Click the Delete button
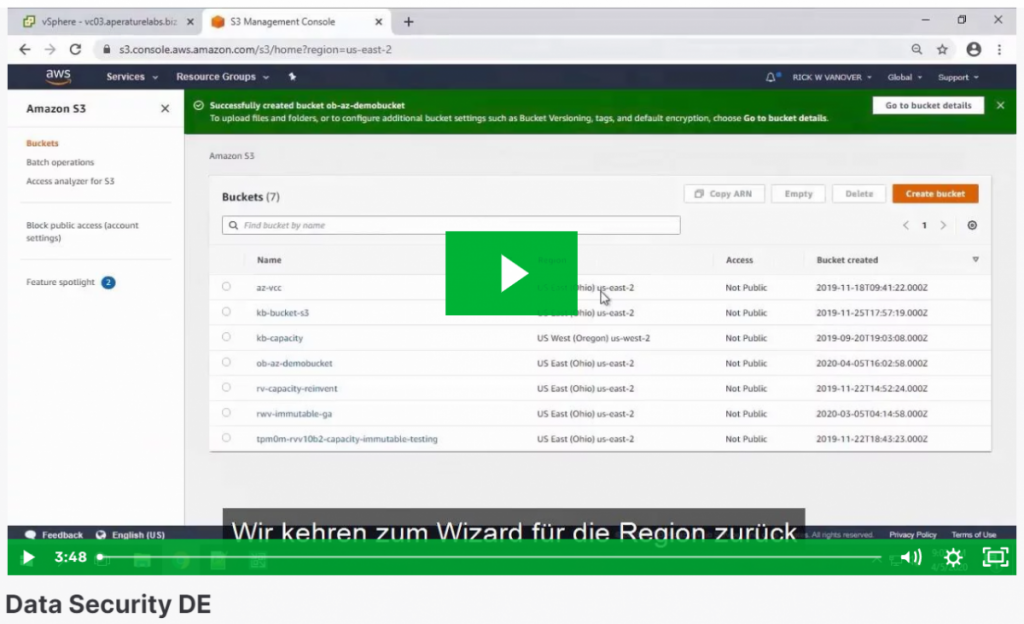 [x=859, y=194]
